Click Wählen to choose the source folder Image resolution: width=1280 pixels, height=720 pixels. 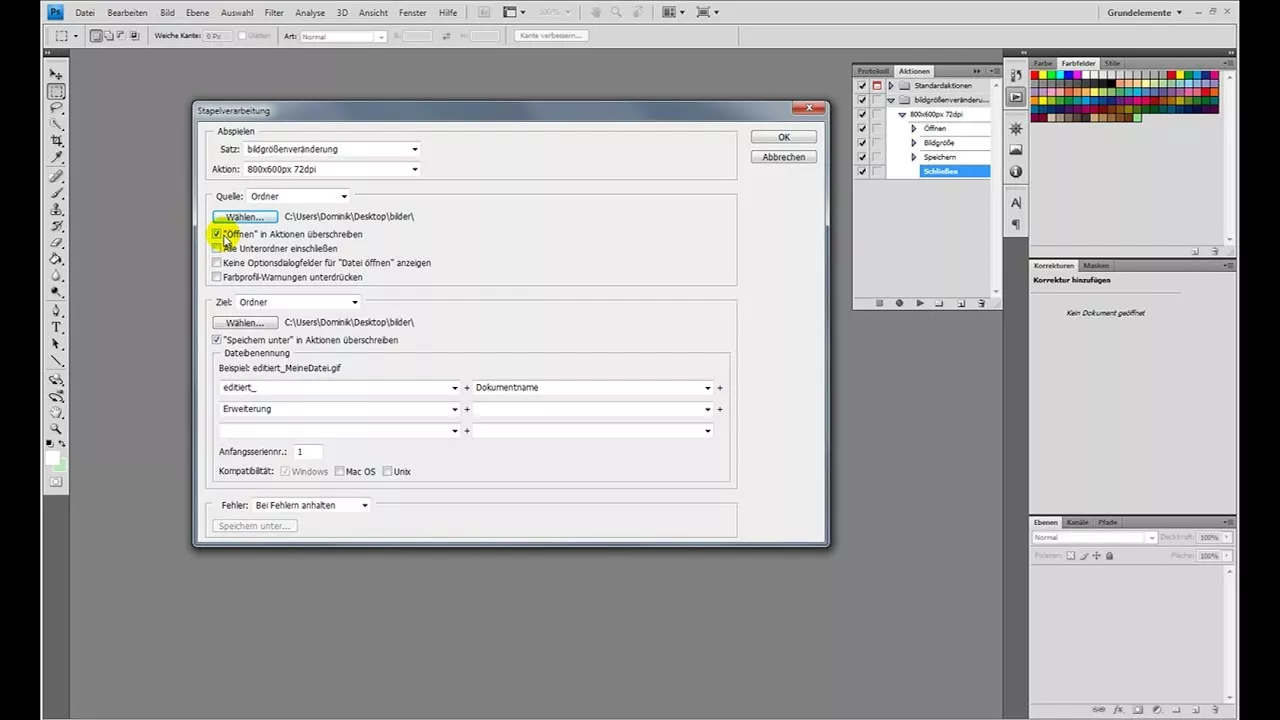pyautogui.click(x=244, y=216)
